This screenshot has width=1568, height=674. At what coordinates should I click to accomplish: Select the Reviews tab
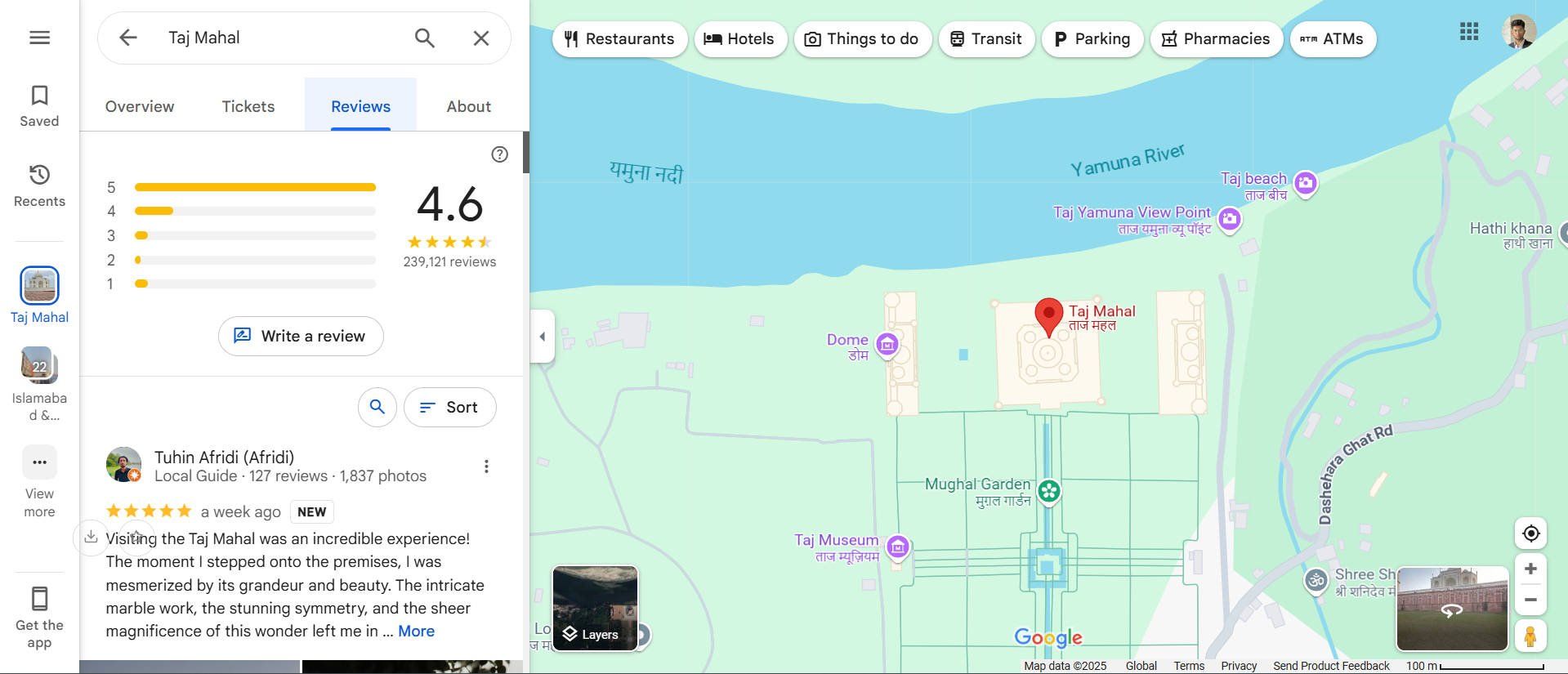coord(360,106)
